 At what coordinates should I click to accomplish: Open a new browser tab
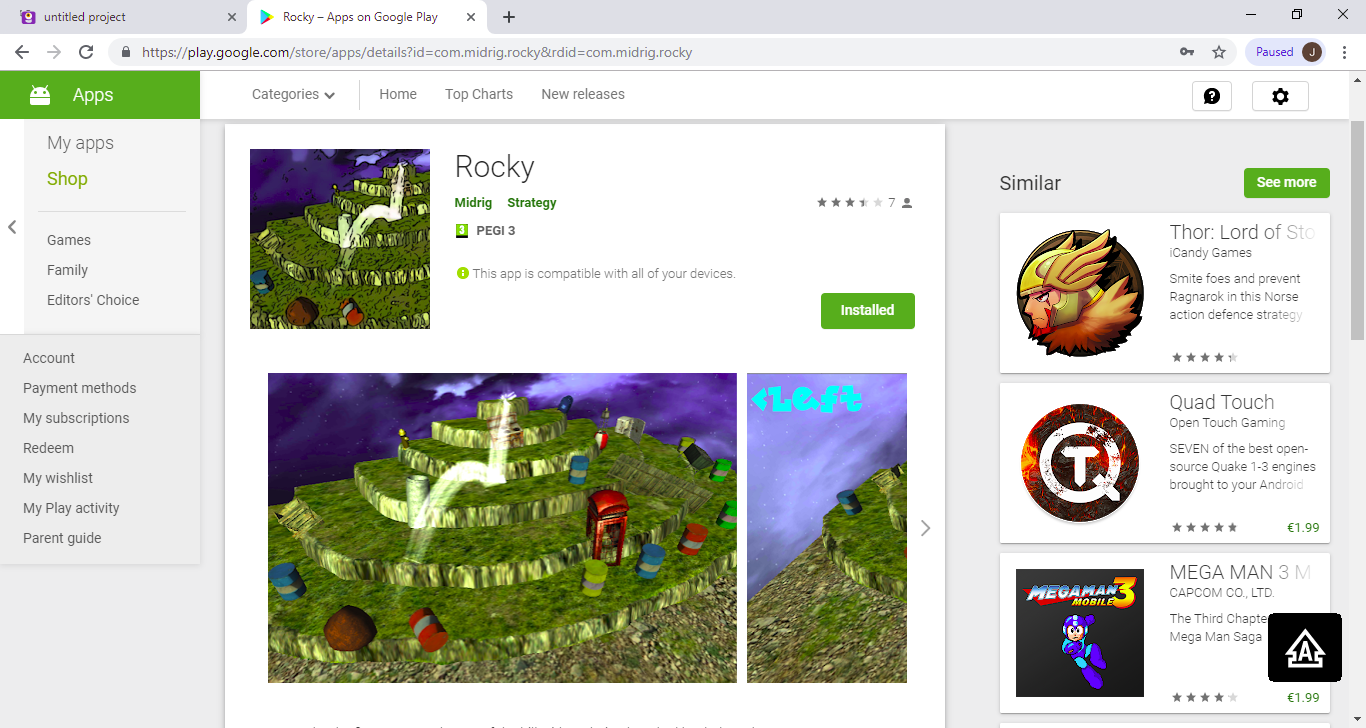(x=509, y=17)
